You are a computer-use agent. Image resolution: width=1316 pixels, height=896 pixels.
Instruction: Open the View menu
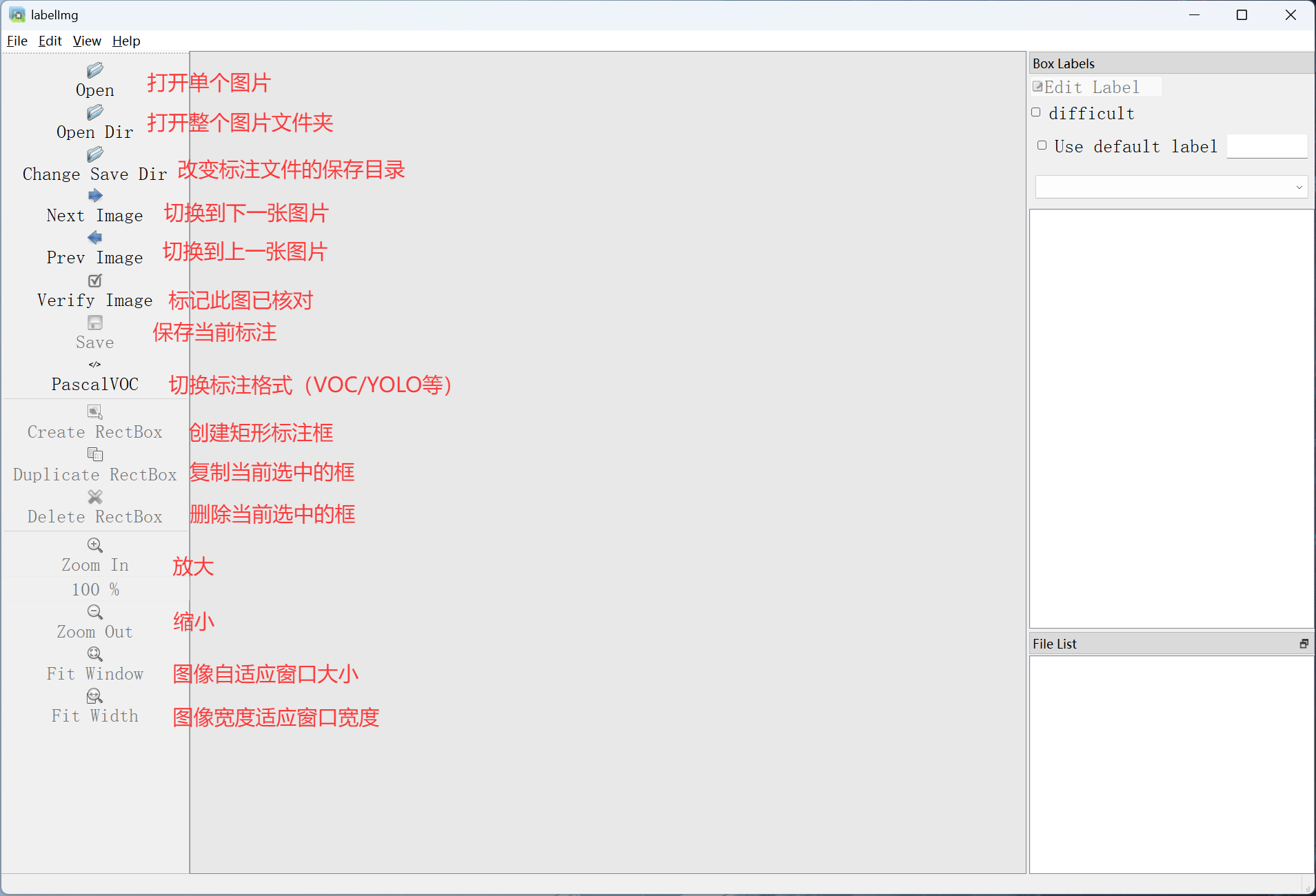coord(86,41)
